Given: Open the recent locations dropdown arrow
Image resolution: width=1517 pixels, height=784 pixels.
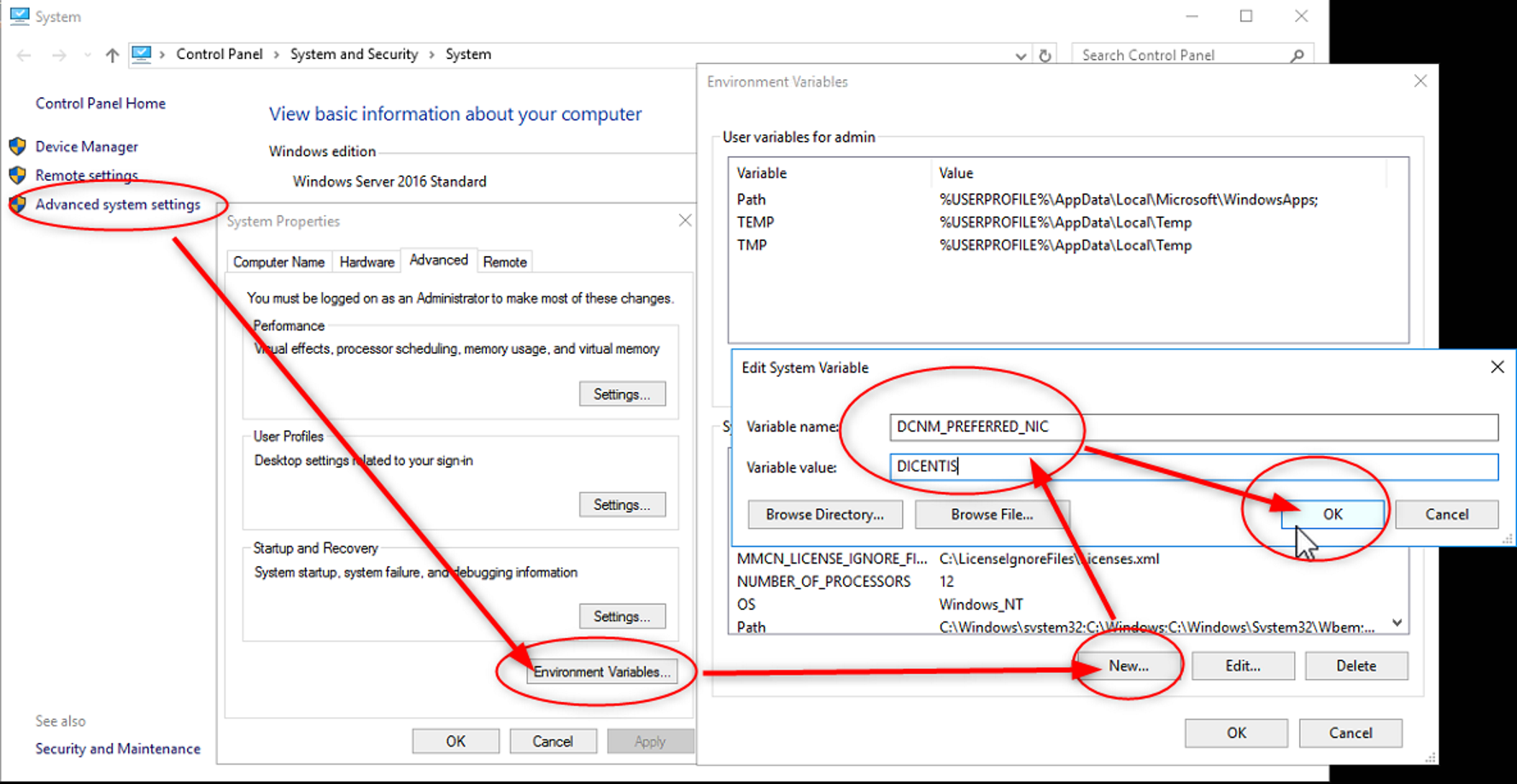Looking at the screenshot, I should (x=87, y=56).
